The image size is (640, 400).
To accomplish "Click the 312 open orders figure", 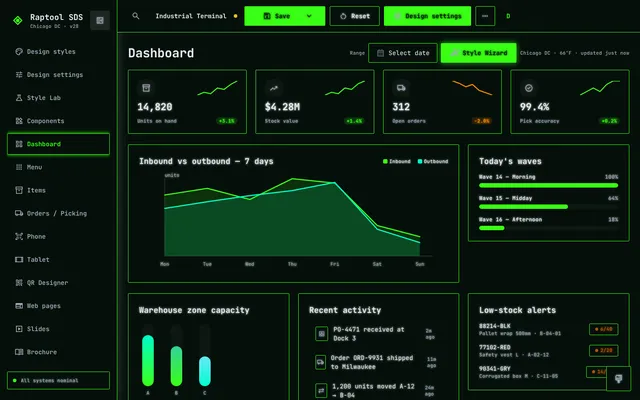I will [x=401, y=107].
